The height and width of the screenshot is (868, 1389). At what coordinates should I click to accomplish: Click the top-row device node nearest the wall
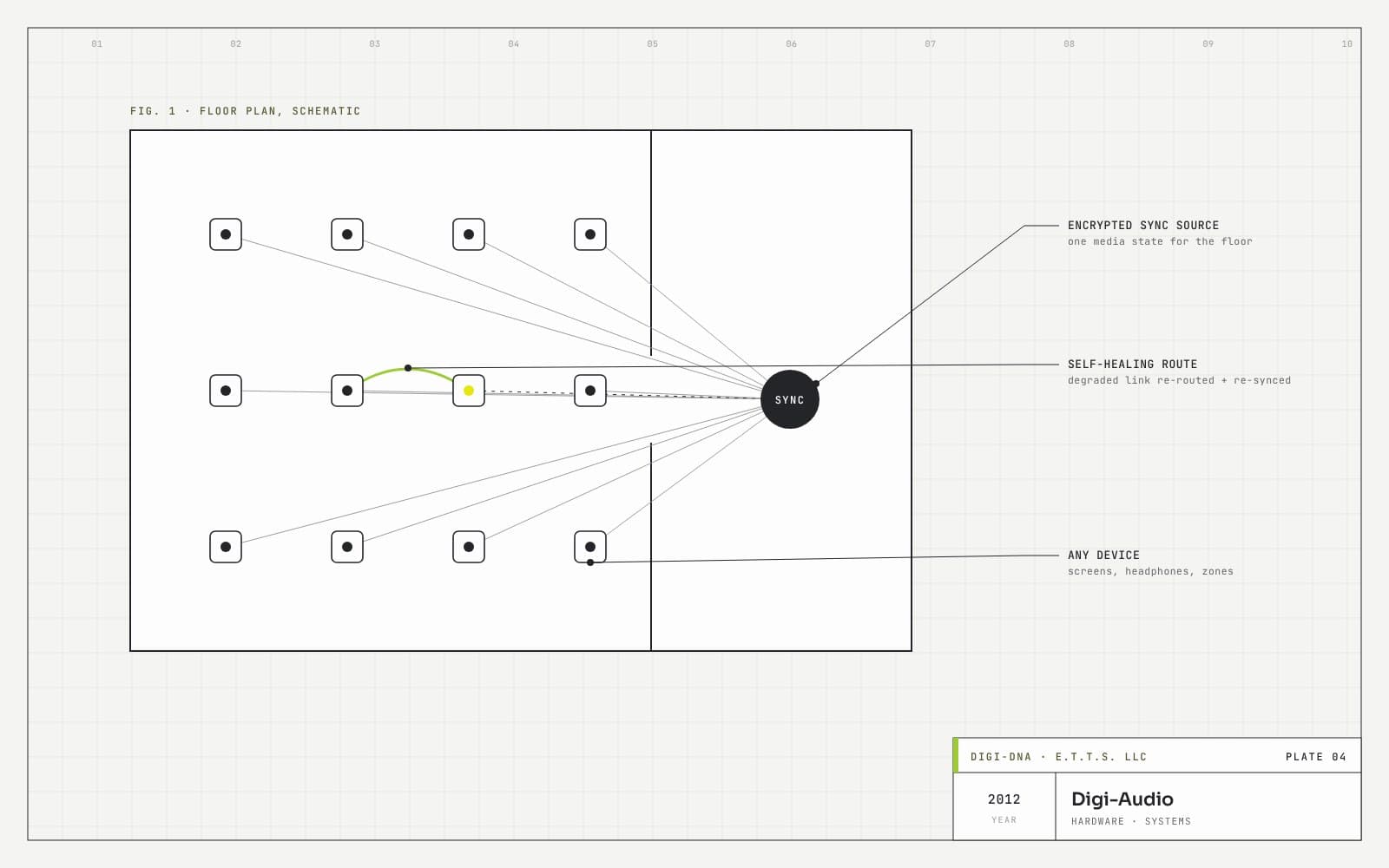[590, 234]
